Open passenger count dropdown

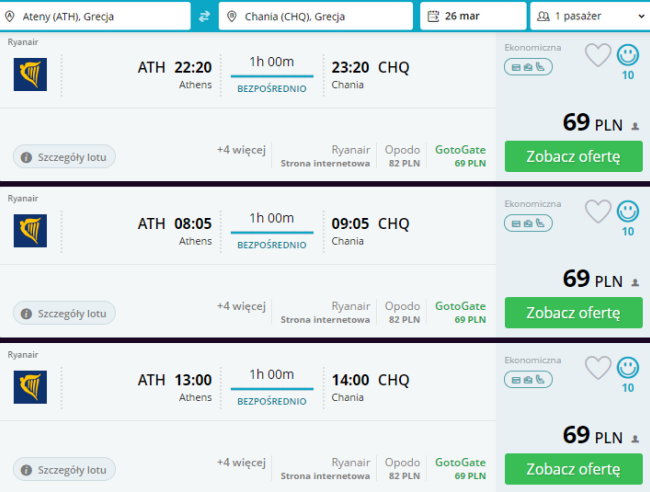click(590, 16)
